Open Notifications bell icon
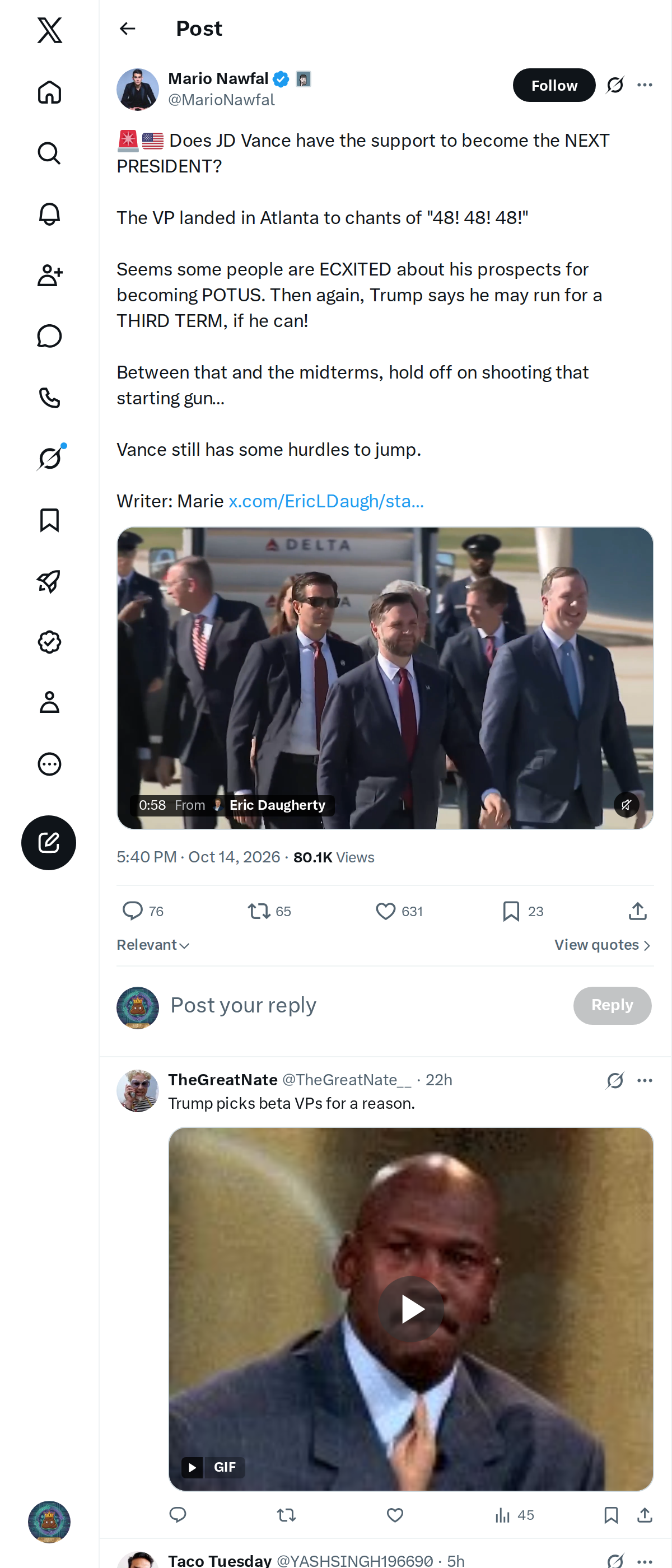This screenshot has height=1568, width=672. [x=49, y=214]
